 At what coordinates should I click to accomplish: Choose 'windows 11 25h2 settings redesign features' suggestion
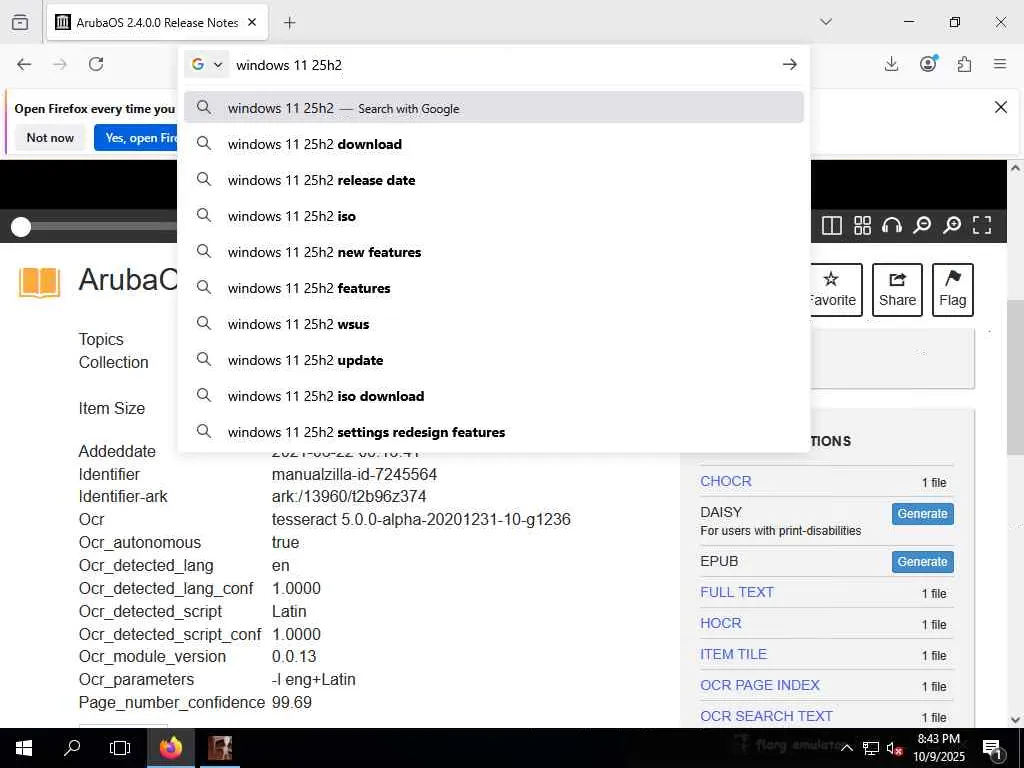pos(493,432)
